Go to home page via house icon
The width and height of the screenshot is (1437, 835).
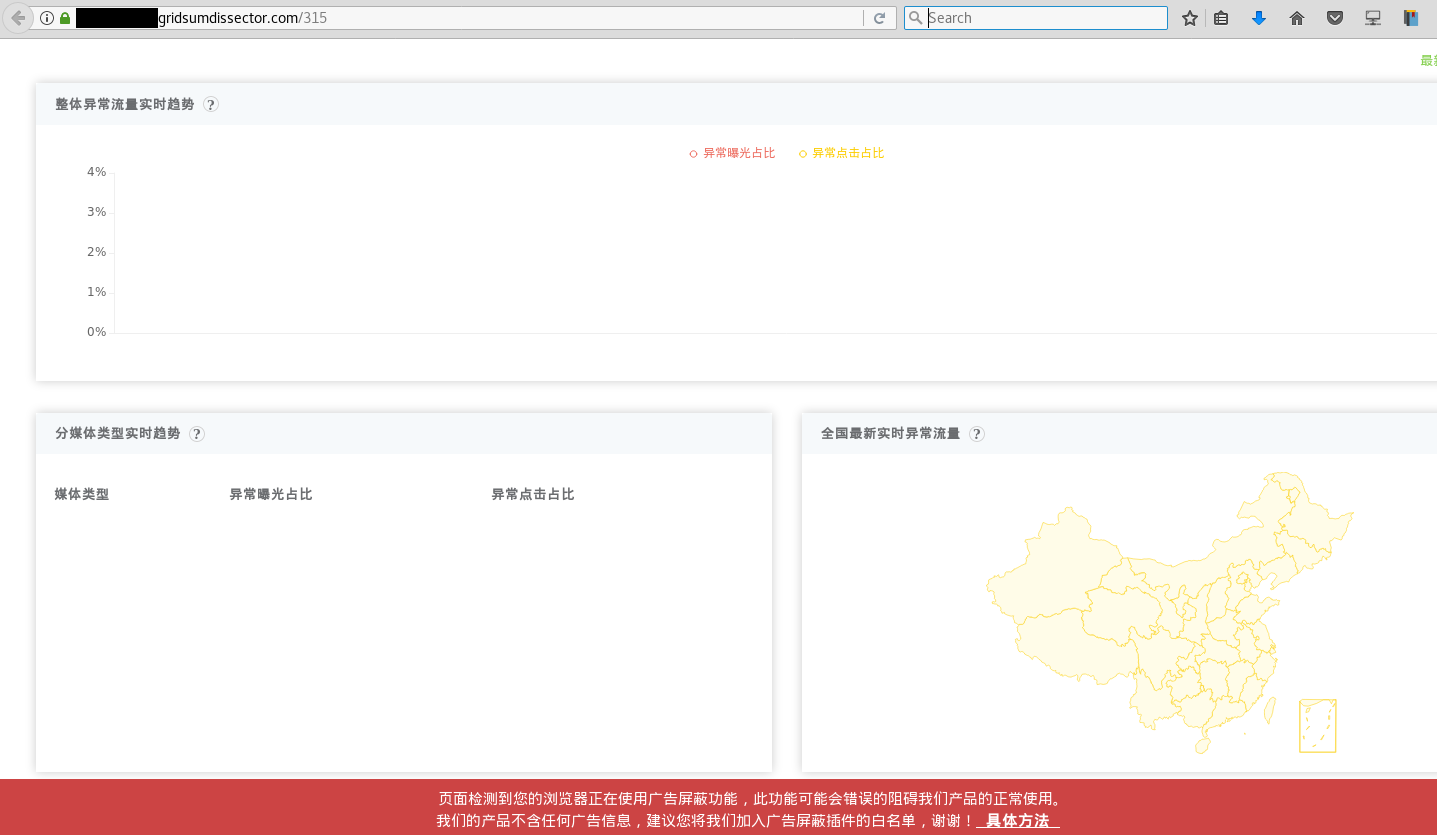point(1297,18)
